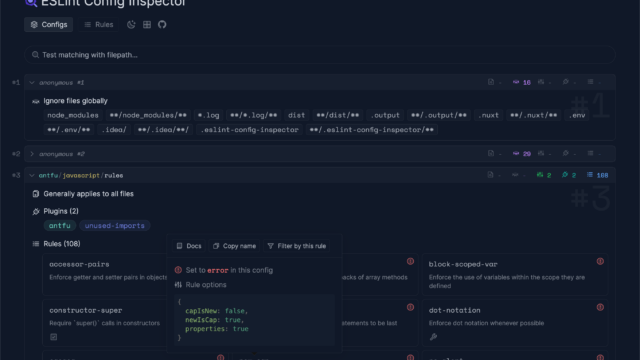Click the antfu plugin badge
This screenshot has height=360, width=640.
tap(60, 225)
